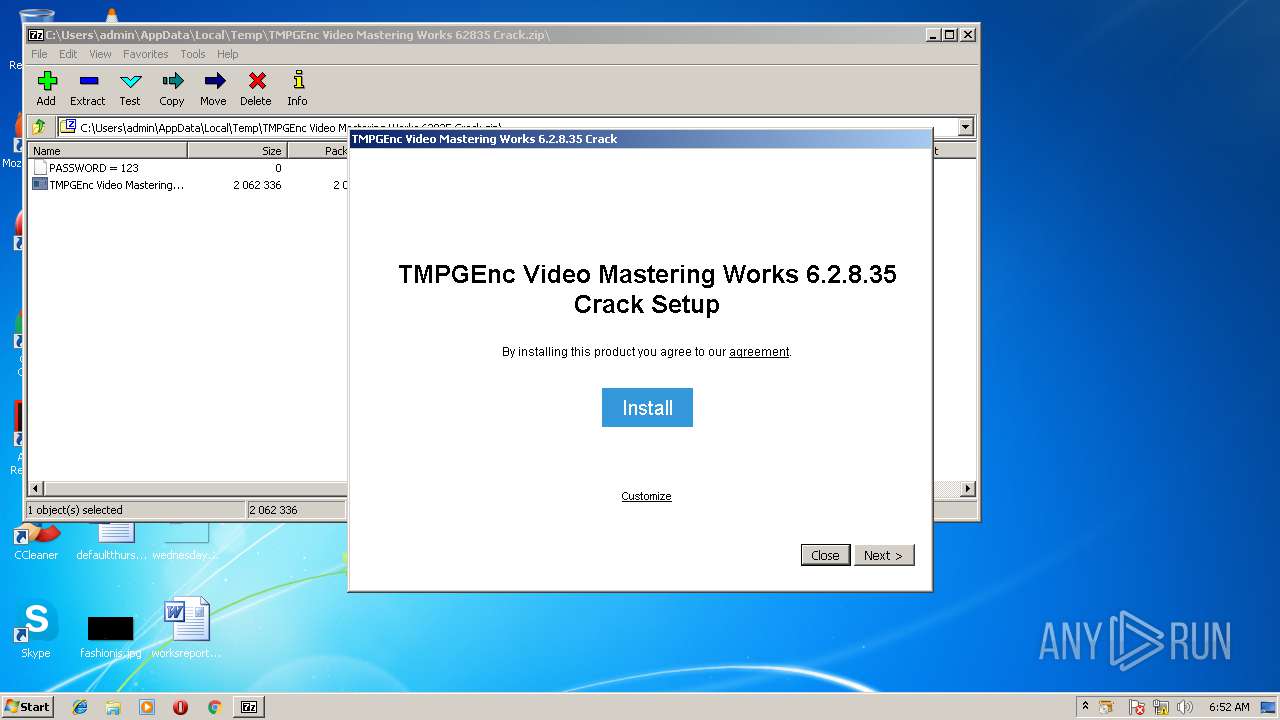Sort by the Size column header
Screen dimensions: 1280x720
[x=237, y=150]
